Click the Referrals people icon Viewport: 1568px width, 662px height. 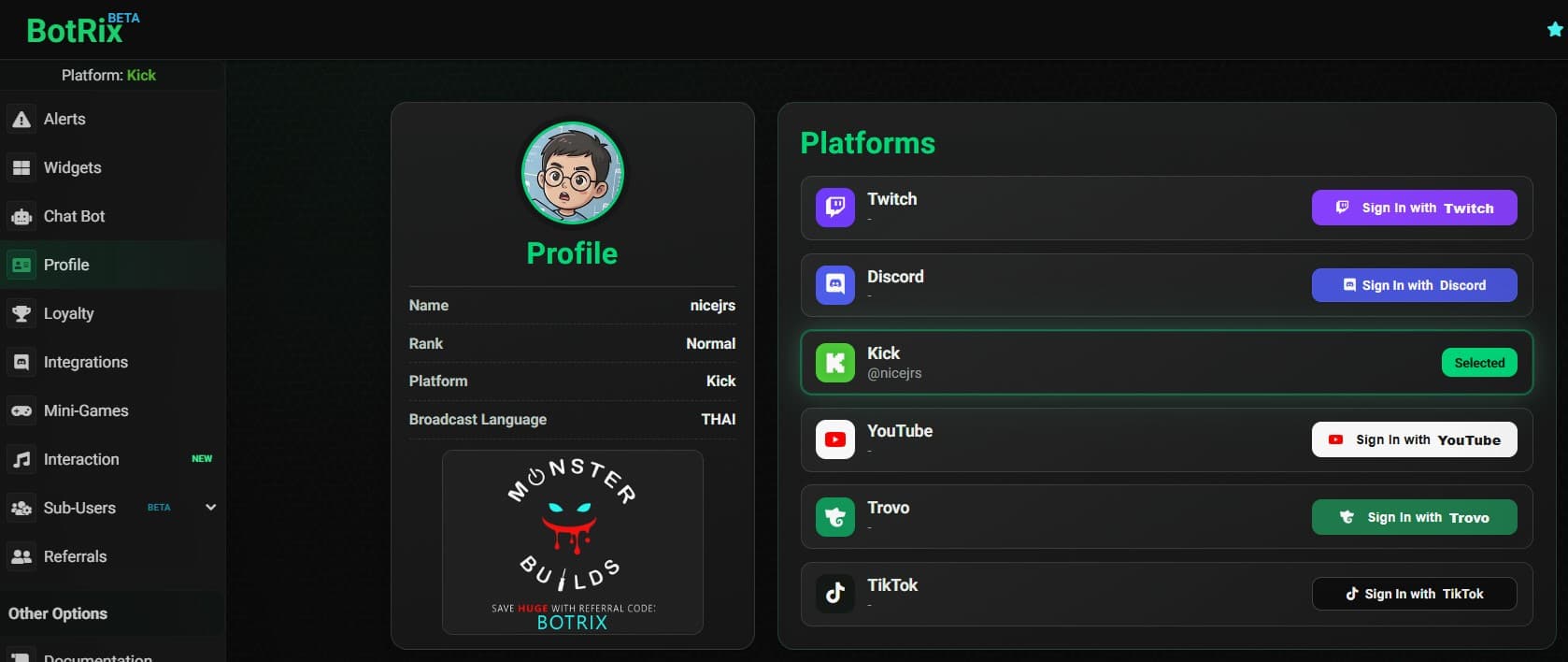tap(21, 557)
